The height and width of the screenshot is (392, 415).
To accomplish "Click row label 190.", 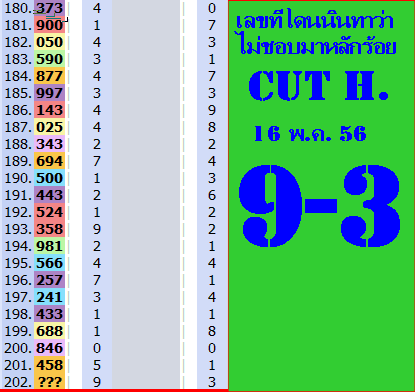I will point(18,178).
